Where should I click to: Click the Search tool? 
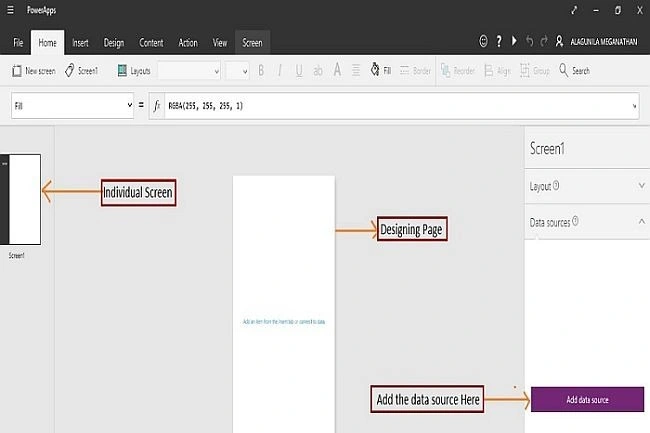click(574, 70)
